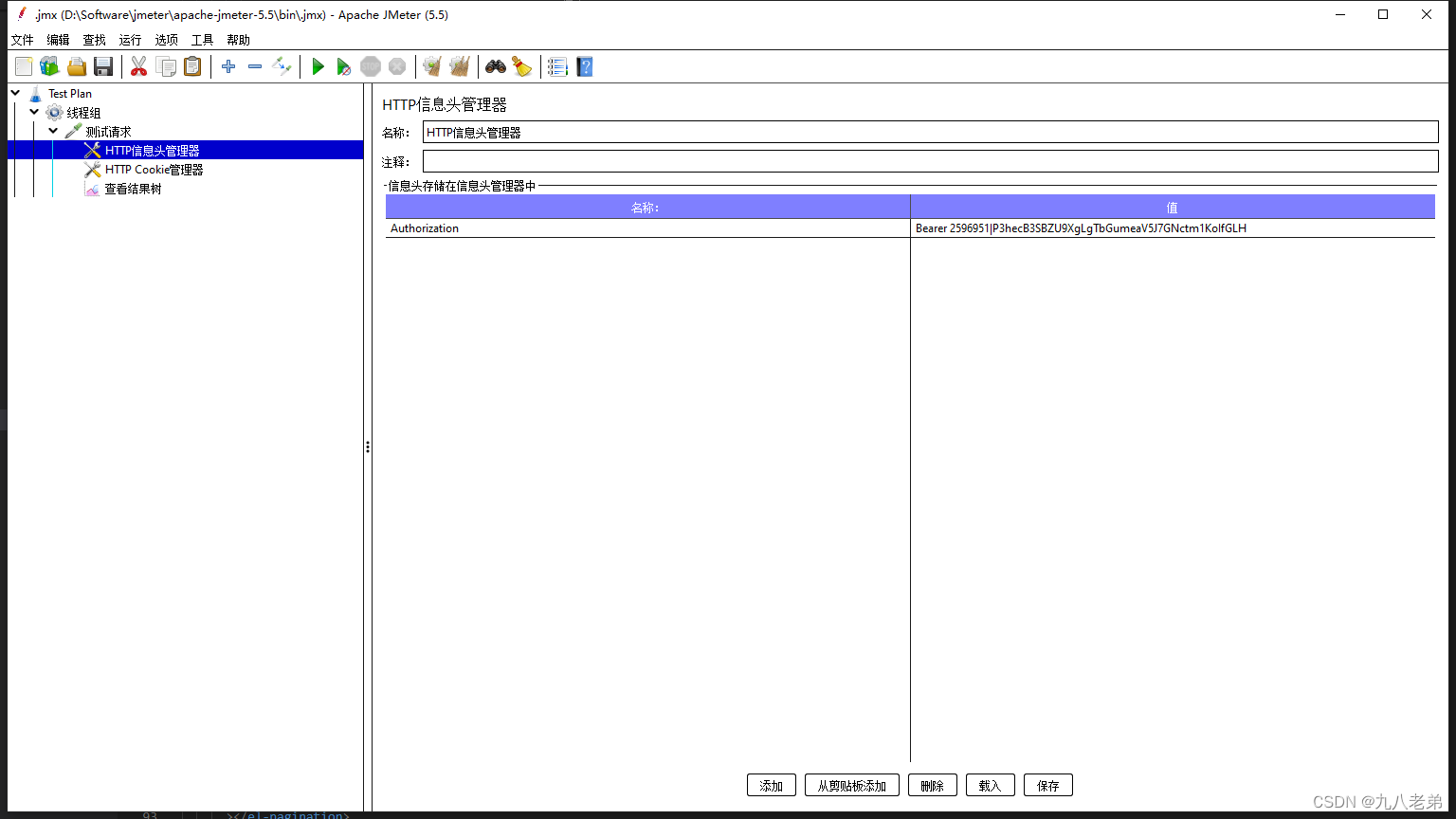The width and height of the screenshot is (1456, 819).
Task: Click the 查看结果树 chart icon
Action: coord(92,189)
